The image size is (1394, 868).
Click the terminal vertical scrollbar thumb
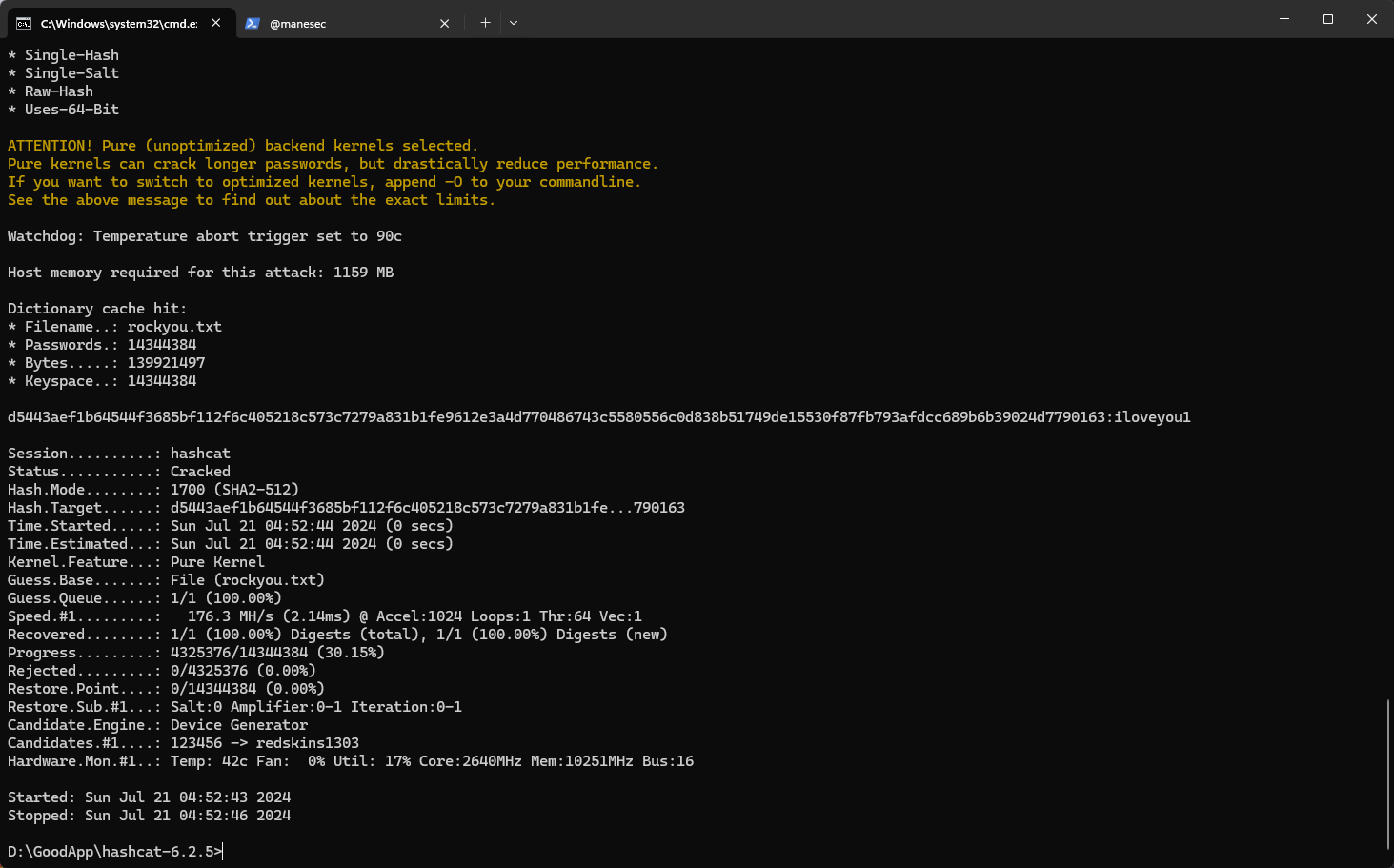point(1388,774)
